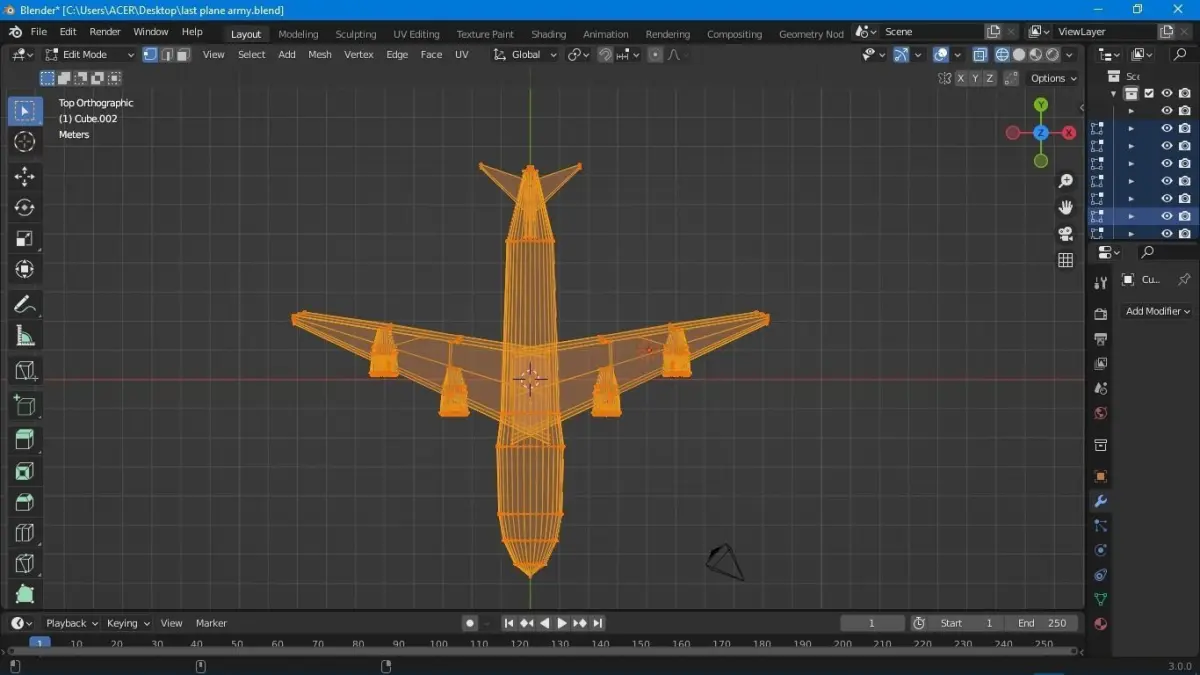The height and width of the screenshot is (675, 1200).
Task: Open the Add Modifier dropdown
Action: click(1157, 311)
